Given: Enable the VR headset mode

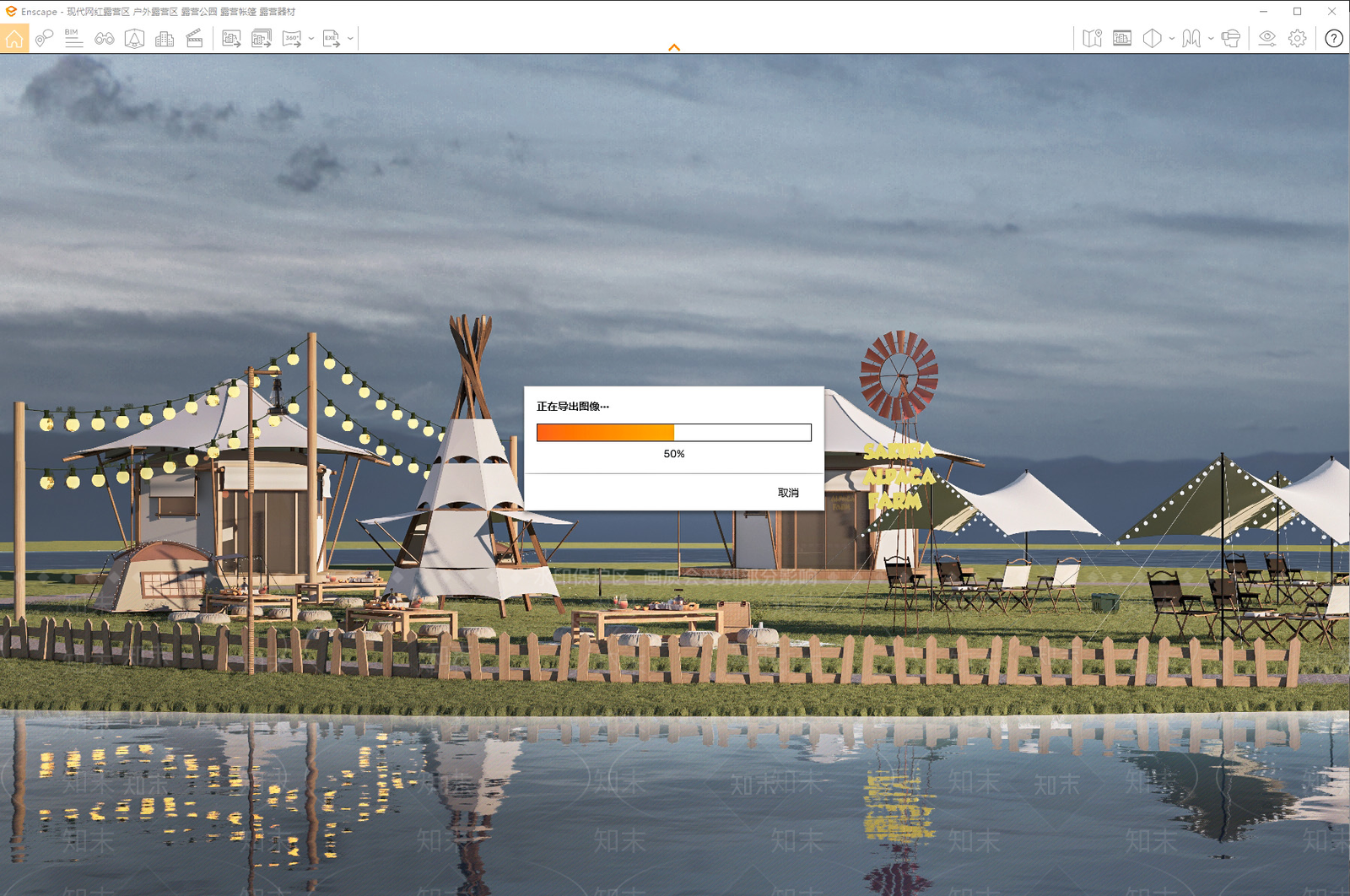Looking at the screenshot, I should point(1231,39).
